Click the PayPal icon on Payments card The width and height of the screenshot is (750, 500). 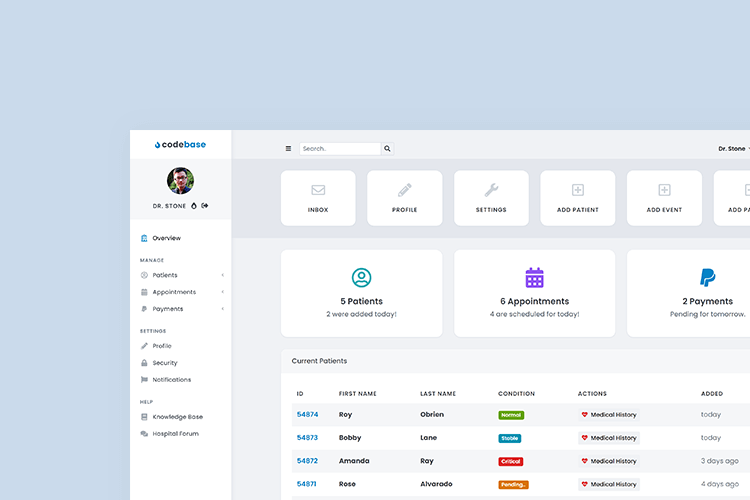(x=707, y=278)
